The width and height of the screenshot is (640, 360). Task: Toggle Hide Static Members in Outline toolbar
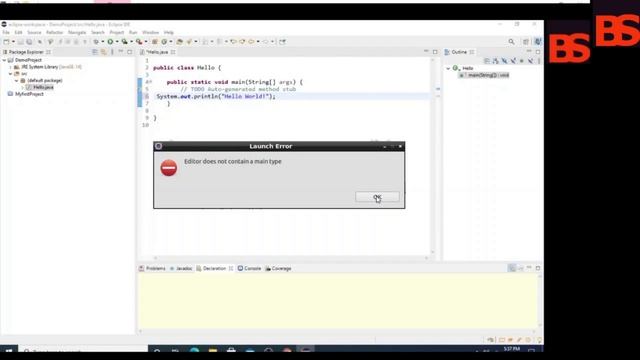coord(513,61)
